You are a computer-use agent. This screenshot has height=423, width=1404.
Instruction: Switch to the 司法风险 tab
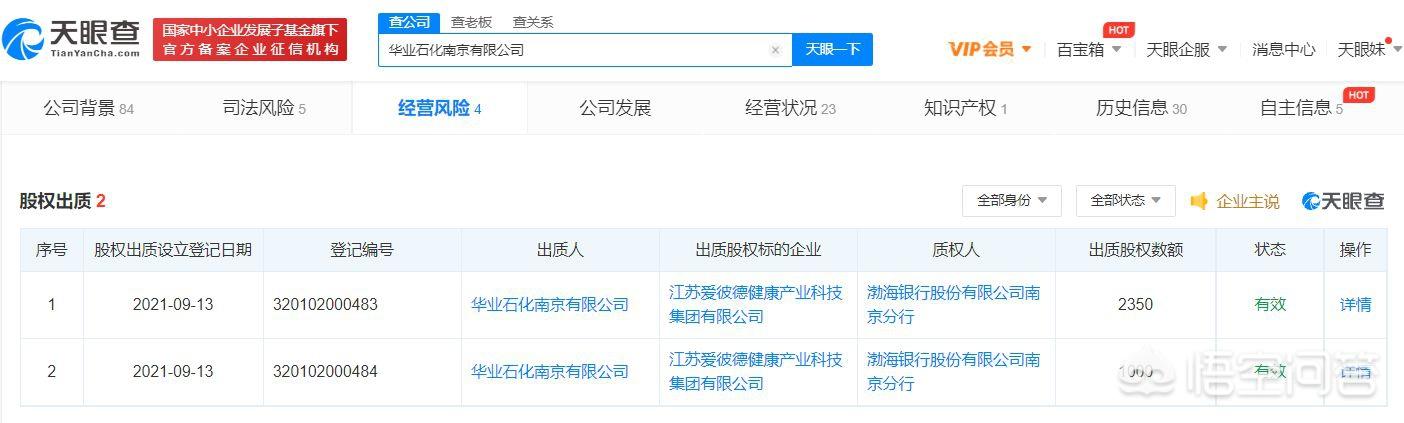[264, 108]
